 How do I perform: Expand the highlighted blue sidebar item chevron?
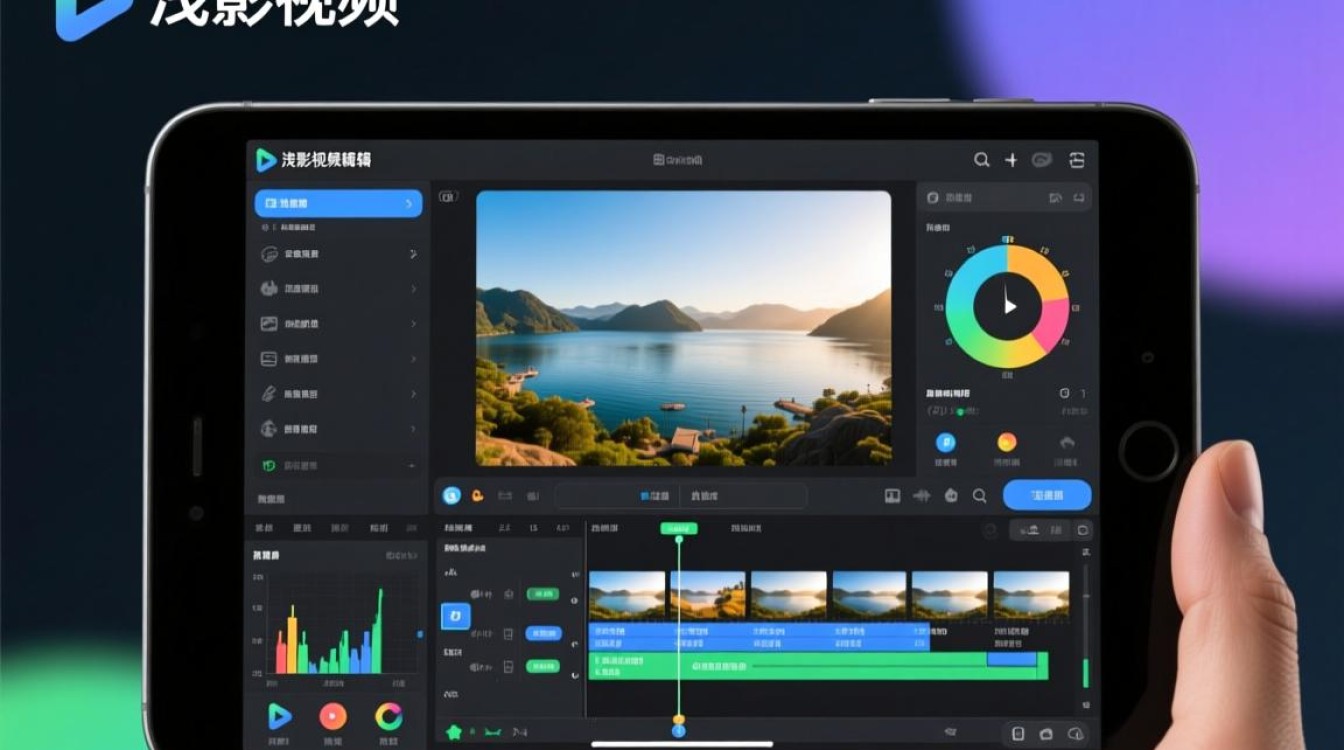(408, 204)
